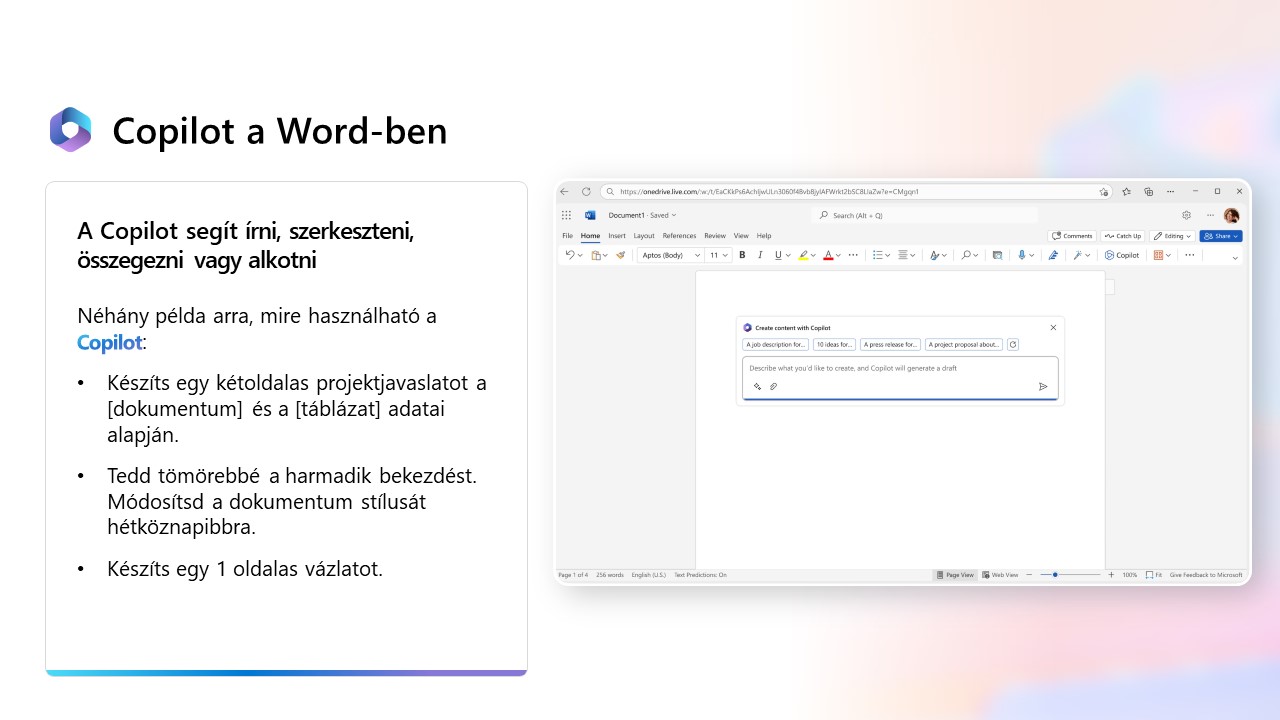
Task: Open the Comments pane
Action: pos(1072,236)
